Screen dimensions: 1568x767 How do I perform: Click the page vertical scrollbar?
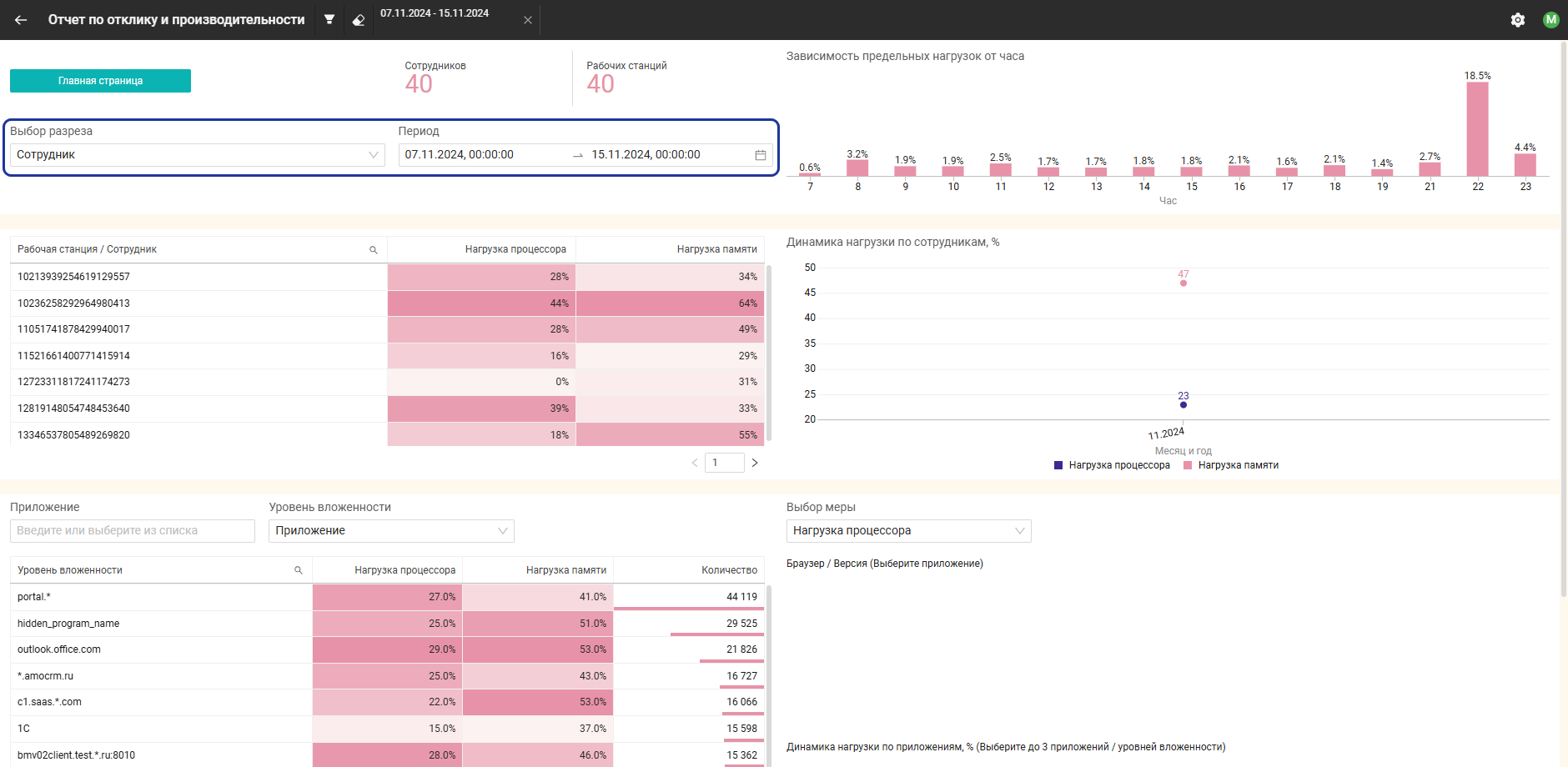click(1564, 319)
